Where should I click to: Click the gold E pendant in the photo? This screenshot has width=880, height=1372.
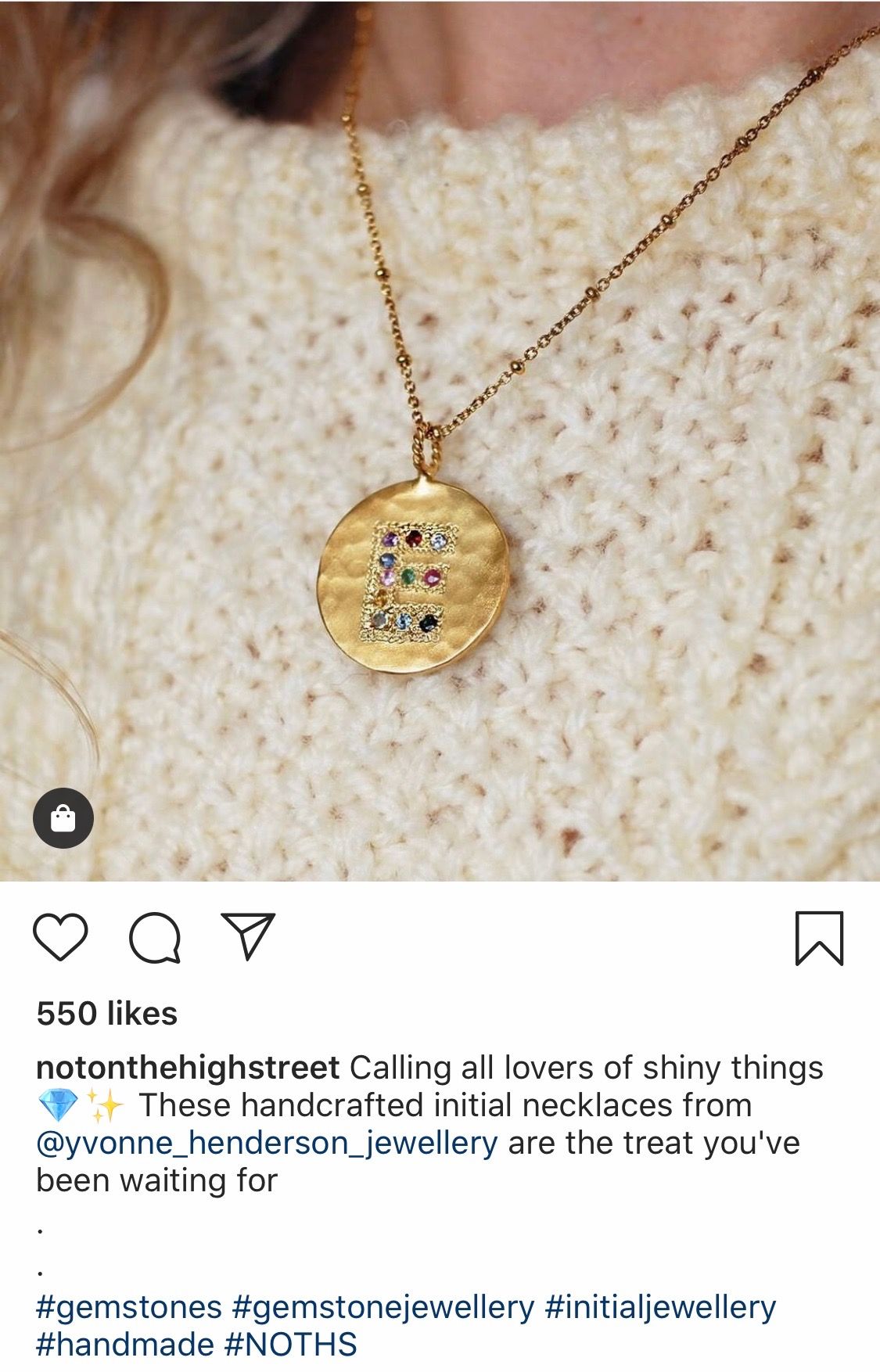(x=414, y=576)
